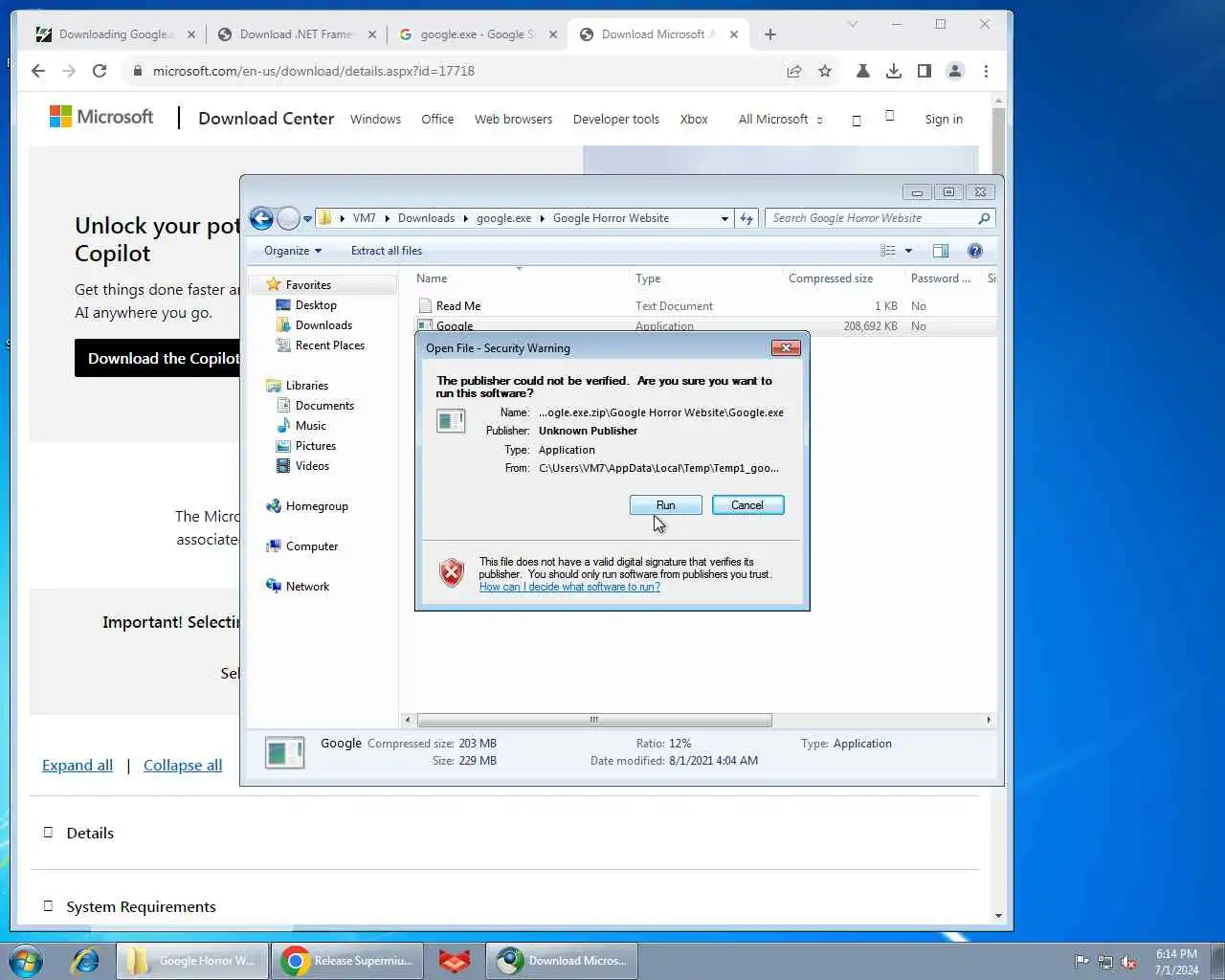Select Downloads in Favorites
The height and width of the screenshot is (980, 1225).
tap(323, 325)
